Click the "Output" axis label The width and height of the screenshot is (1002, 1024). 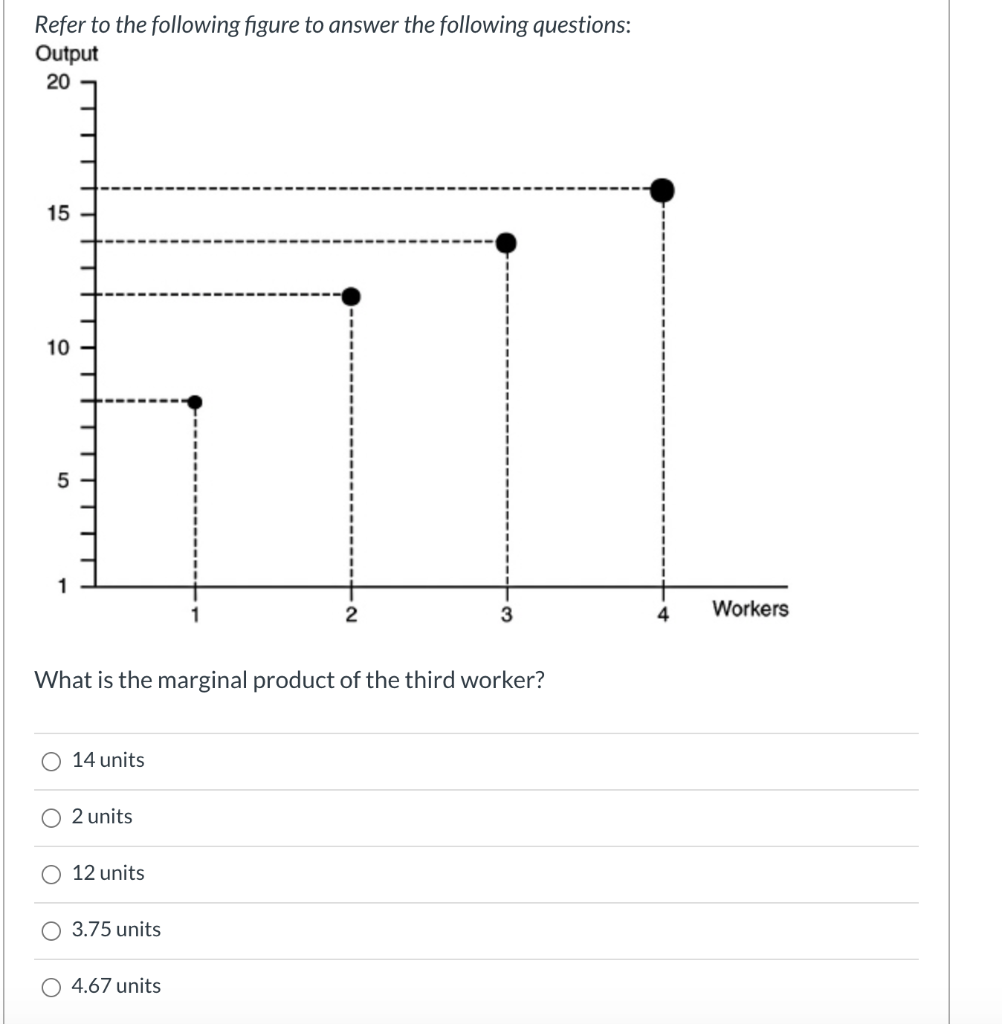(66, 54)
